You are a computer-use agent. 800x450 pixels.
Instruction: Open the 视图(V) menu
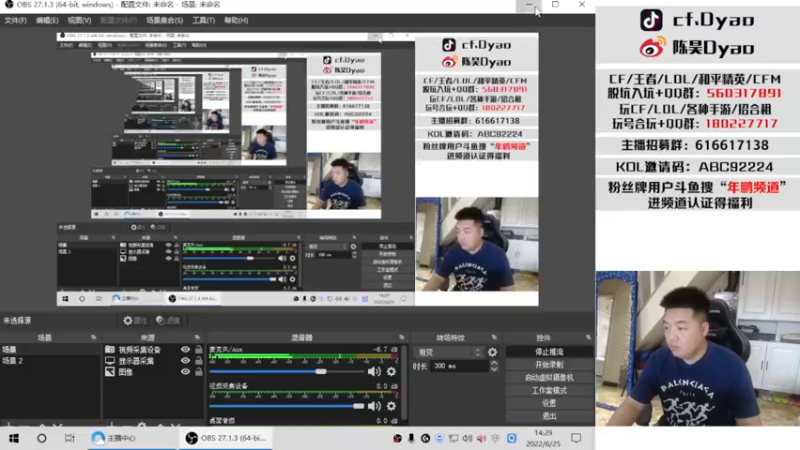[79, 20]
